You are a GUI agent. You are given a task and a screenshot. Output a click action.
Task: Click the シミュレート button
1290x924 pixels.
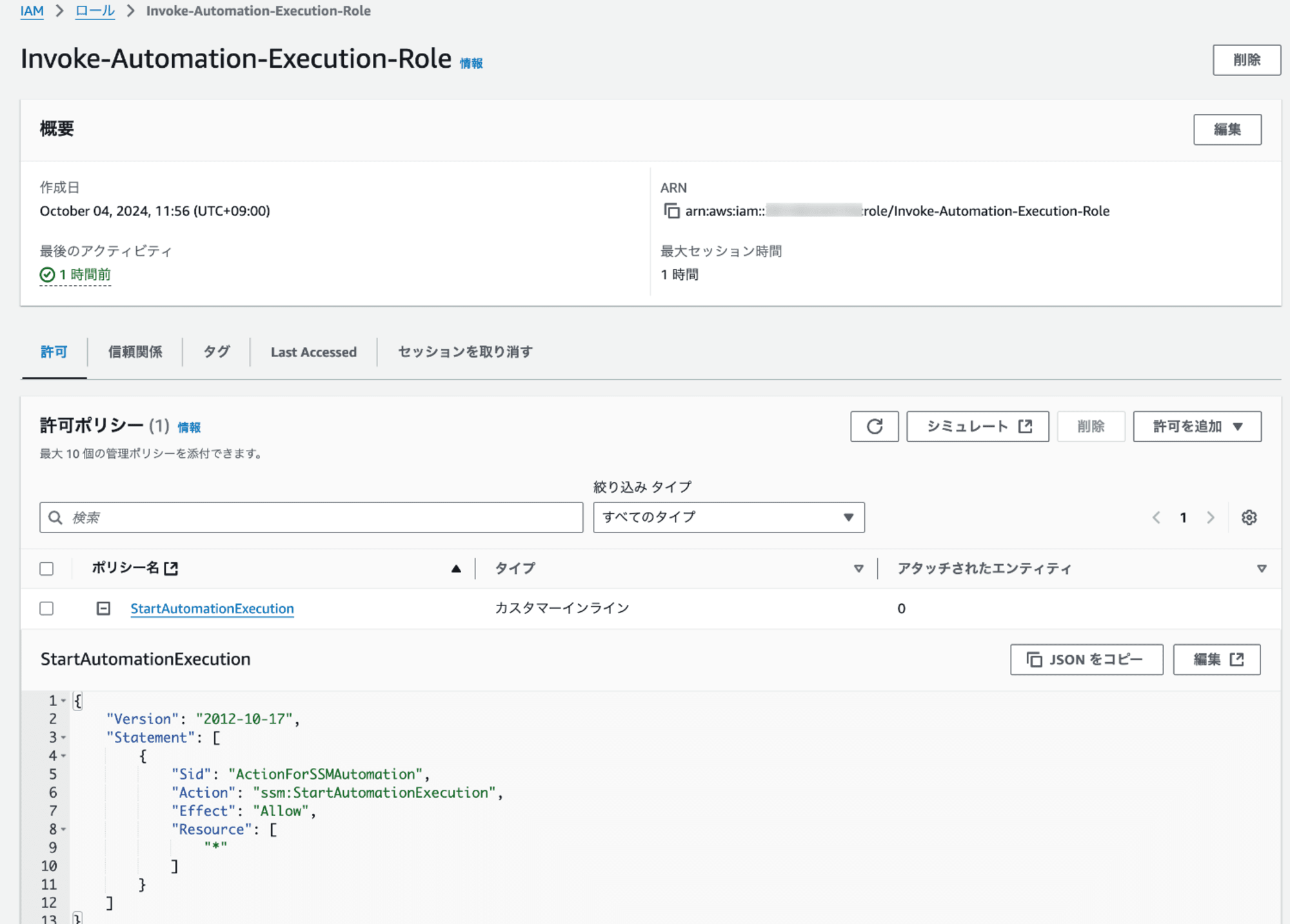tap(977, 426)
